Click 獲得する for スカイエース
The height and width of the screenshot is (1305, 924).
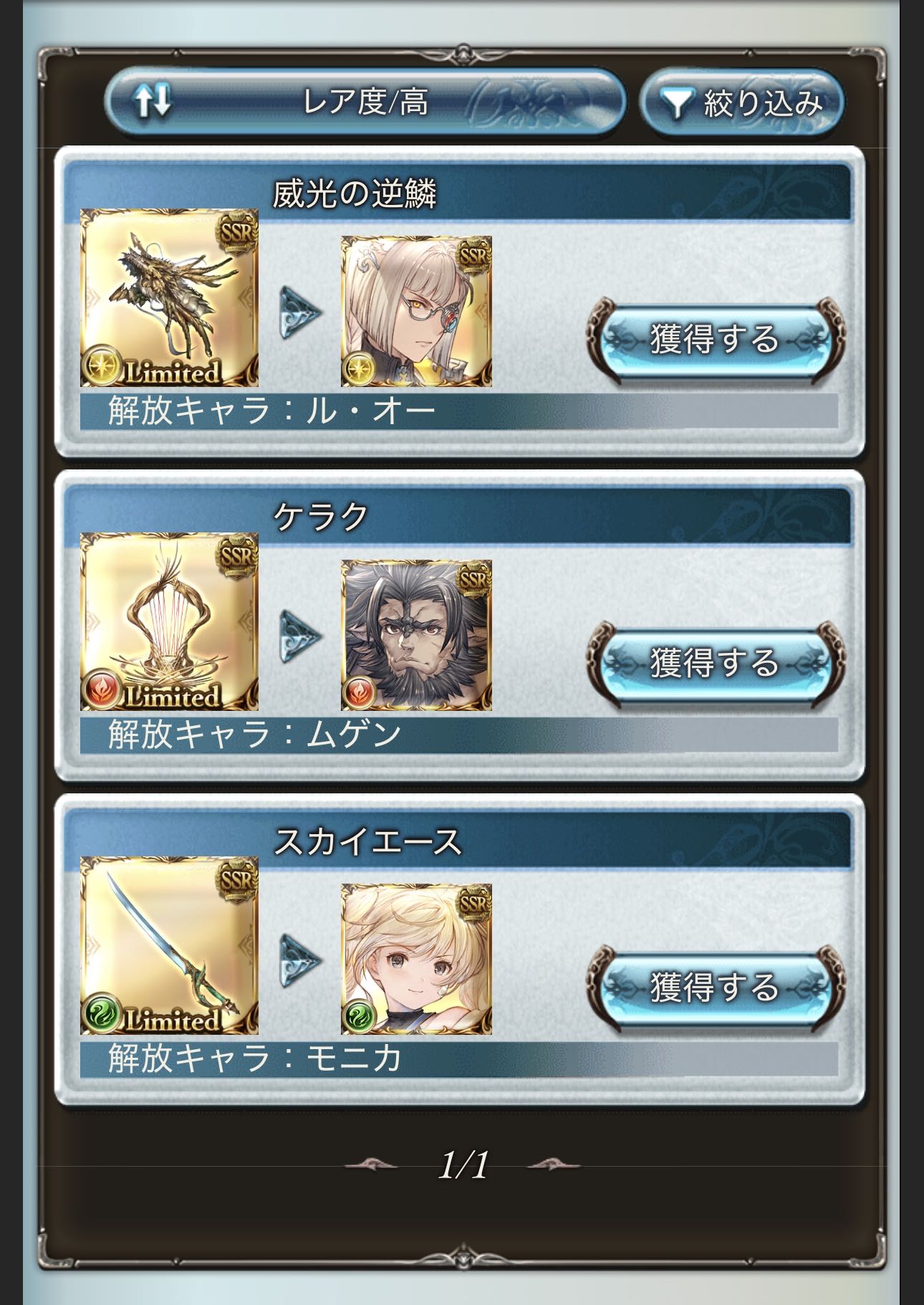[715, 988]
